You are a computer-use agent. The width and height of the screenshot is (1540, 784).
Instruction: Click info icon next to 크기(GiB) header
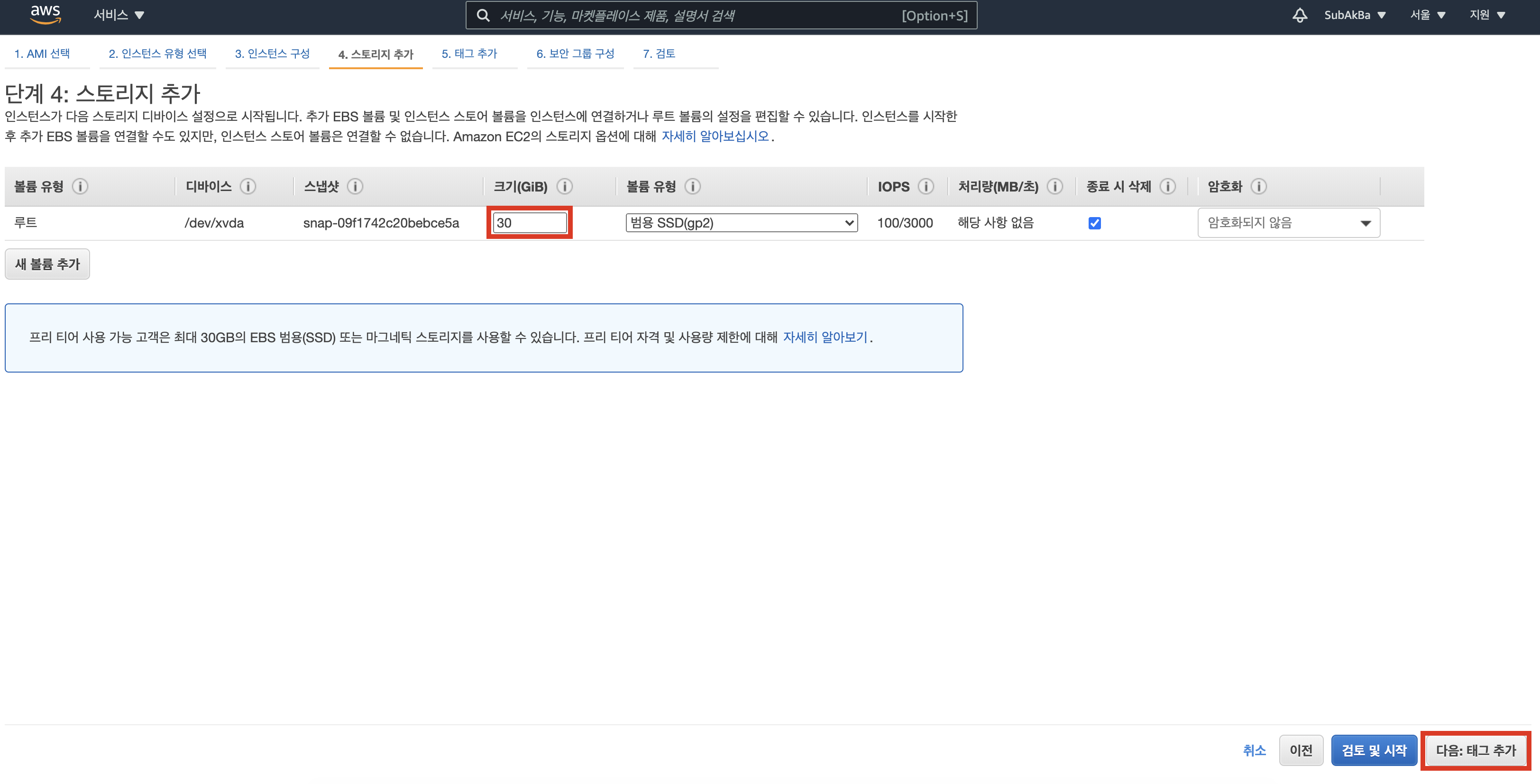click(x=564, y=186)
